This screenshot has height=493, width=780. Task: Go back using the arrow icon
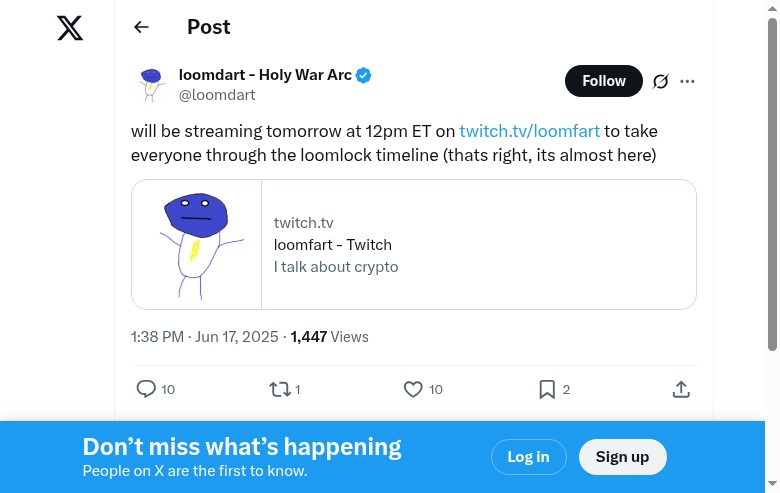coord(141,27)
